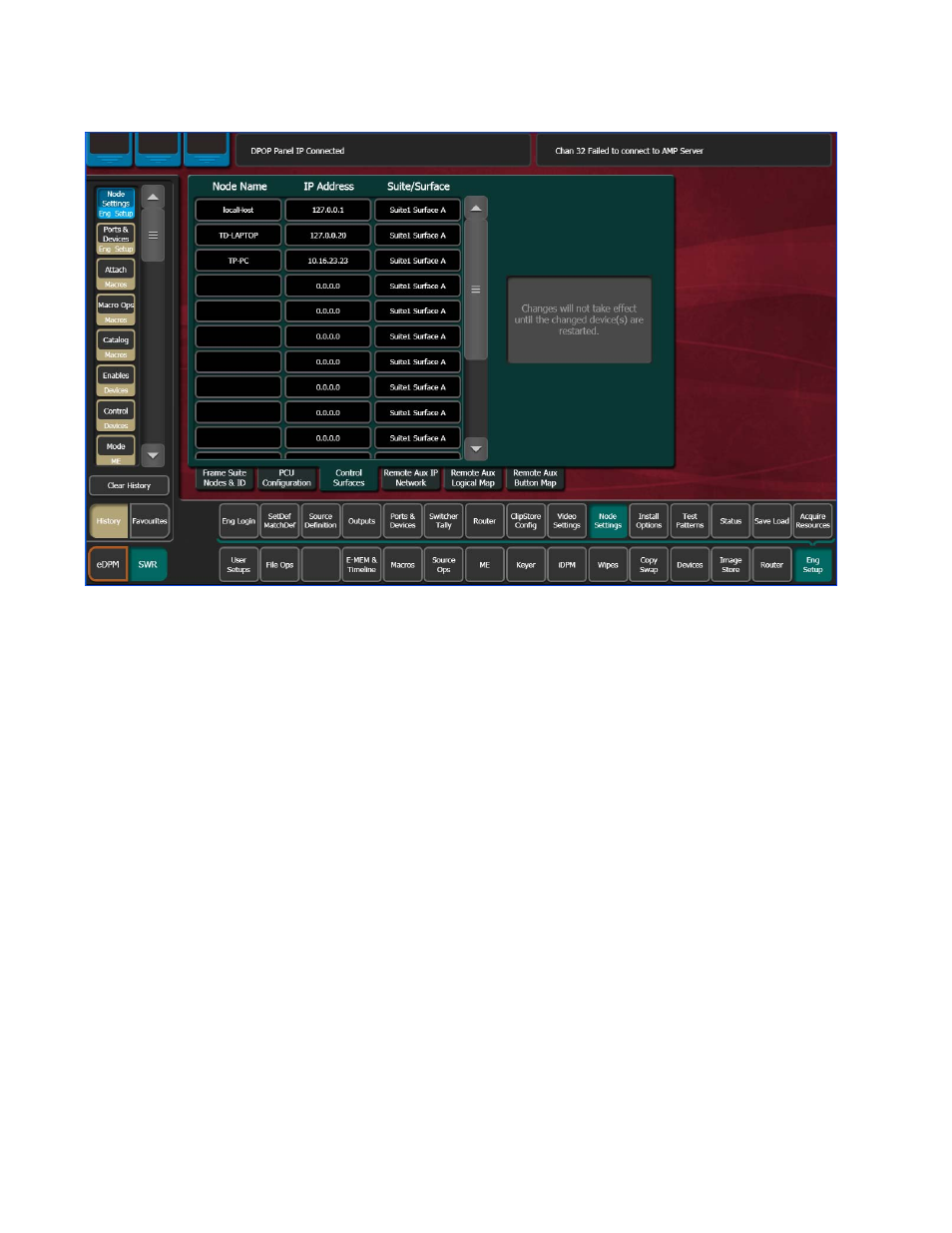Edit IP address 127.0.0.20

point(327,236)
